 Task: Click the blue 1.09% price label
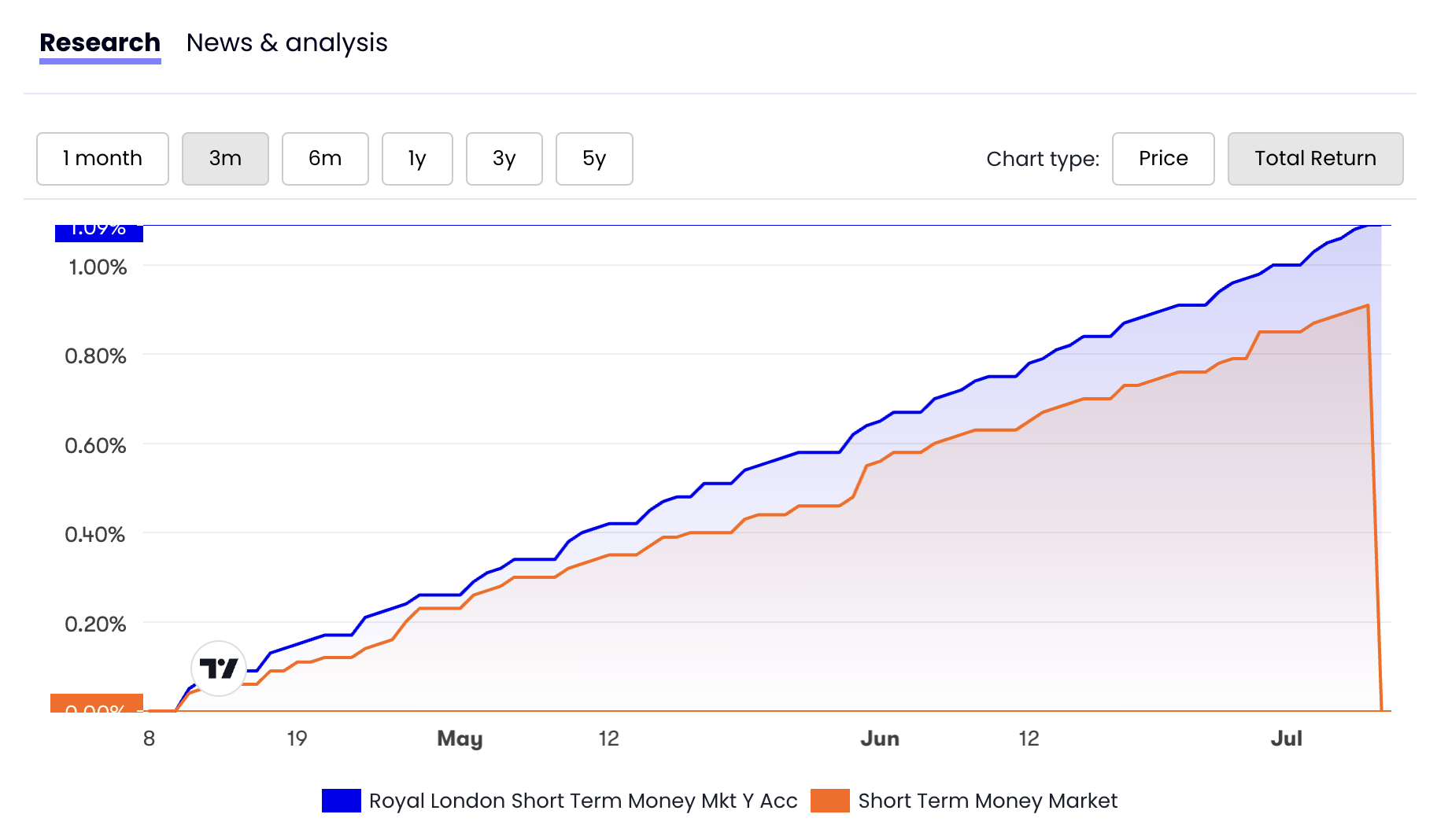99,233
